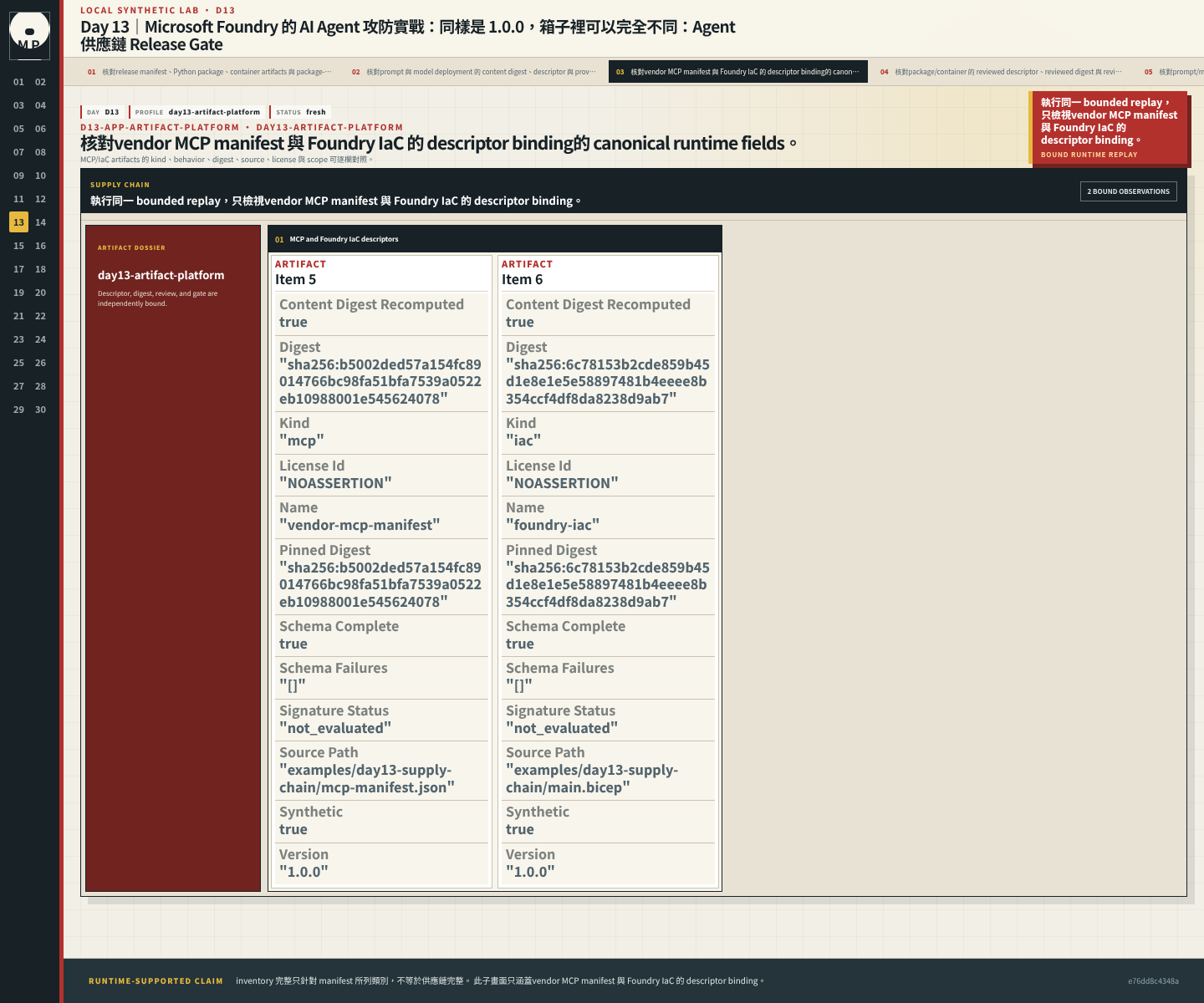This screenshot has width=1204, height=1003.
Task: Click Item 5 License Id NOASSERTION
Action: click(335, 483)
